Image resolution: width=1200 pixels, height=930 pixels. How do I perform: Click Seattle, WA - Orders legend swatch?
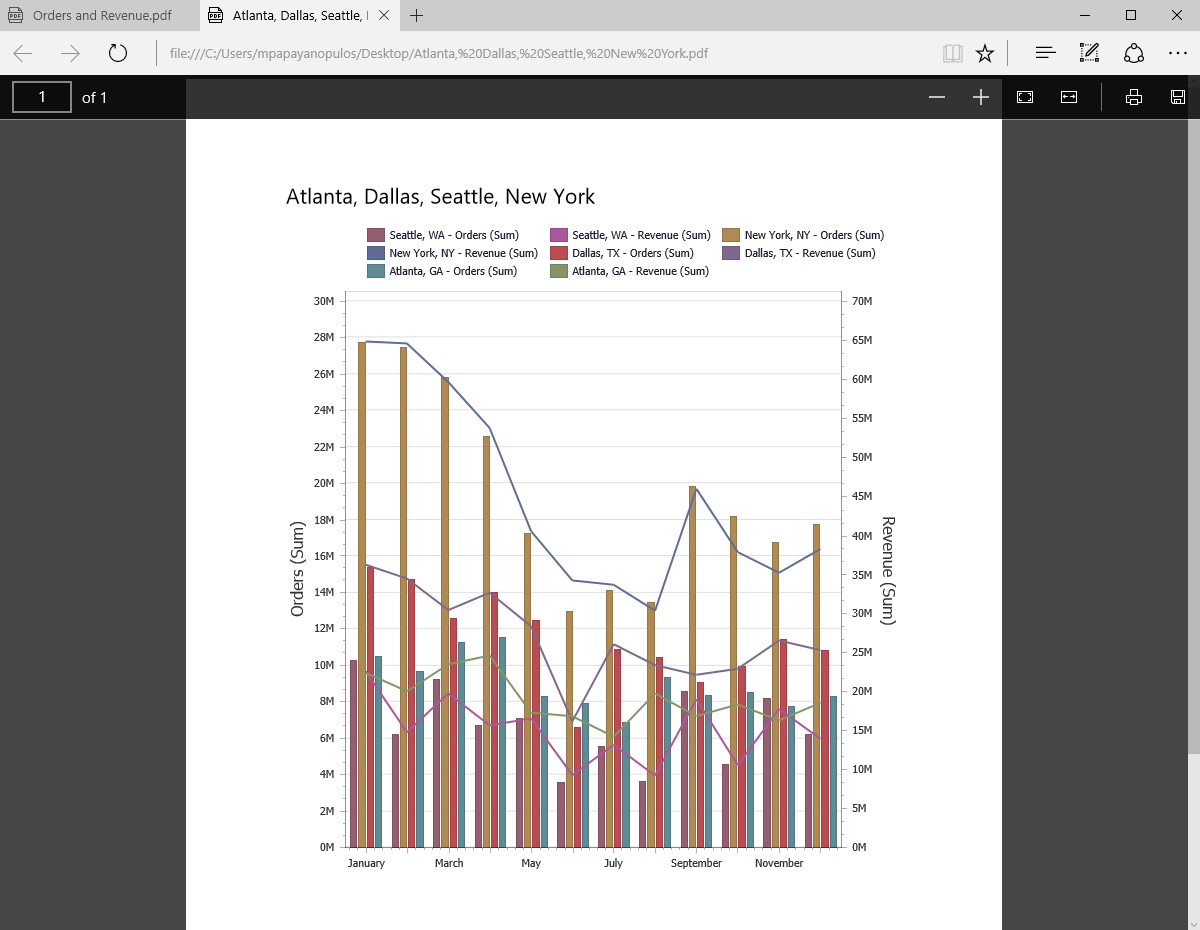pyautogui.click(x=376, y=235)
